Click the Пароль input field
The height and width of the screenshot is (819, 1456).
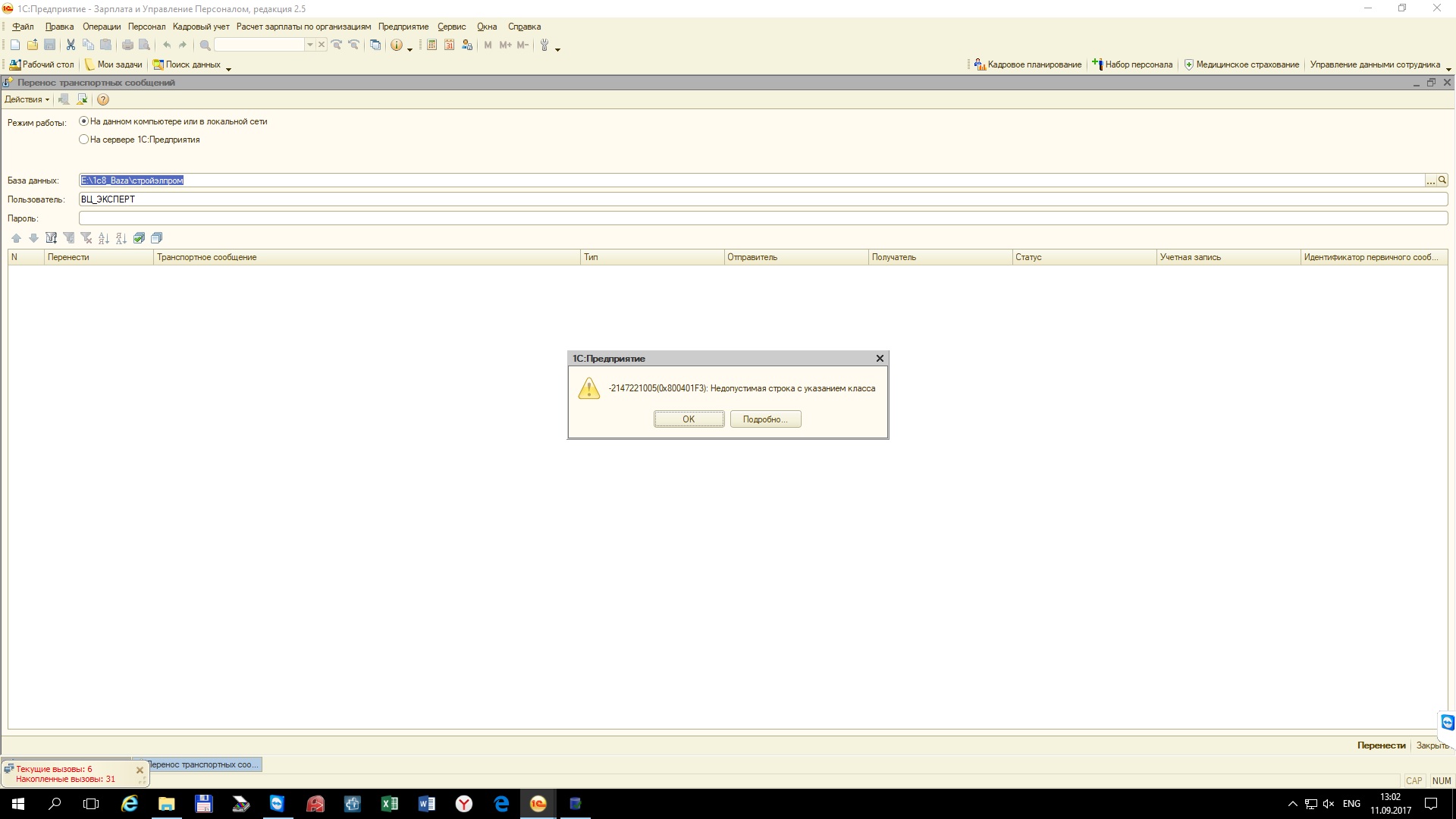763,218
